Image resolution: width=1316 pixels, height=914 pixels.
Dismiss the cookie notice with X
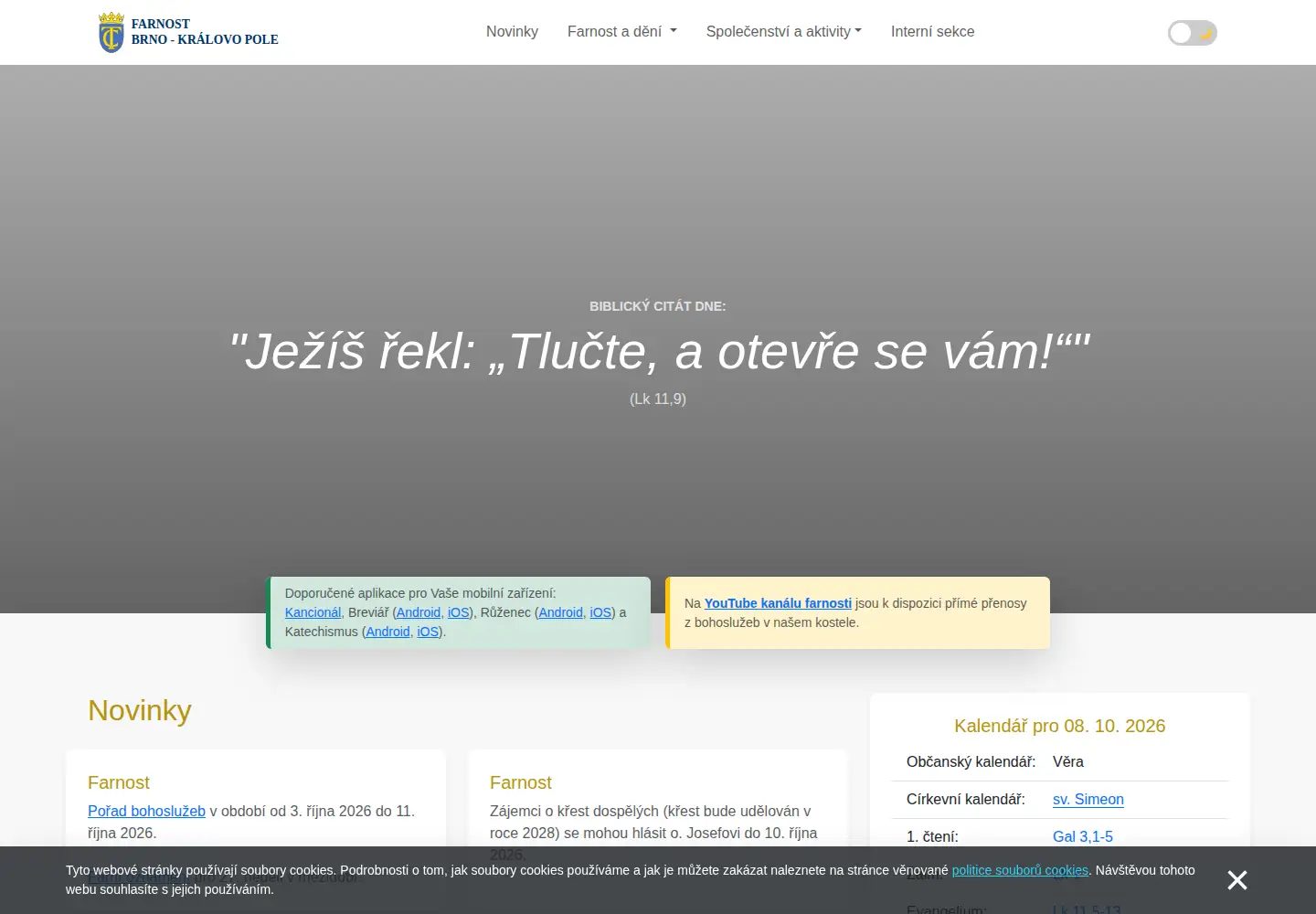pos(1237,880)
